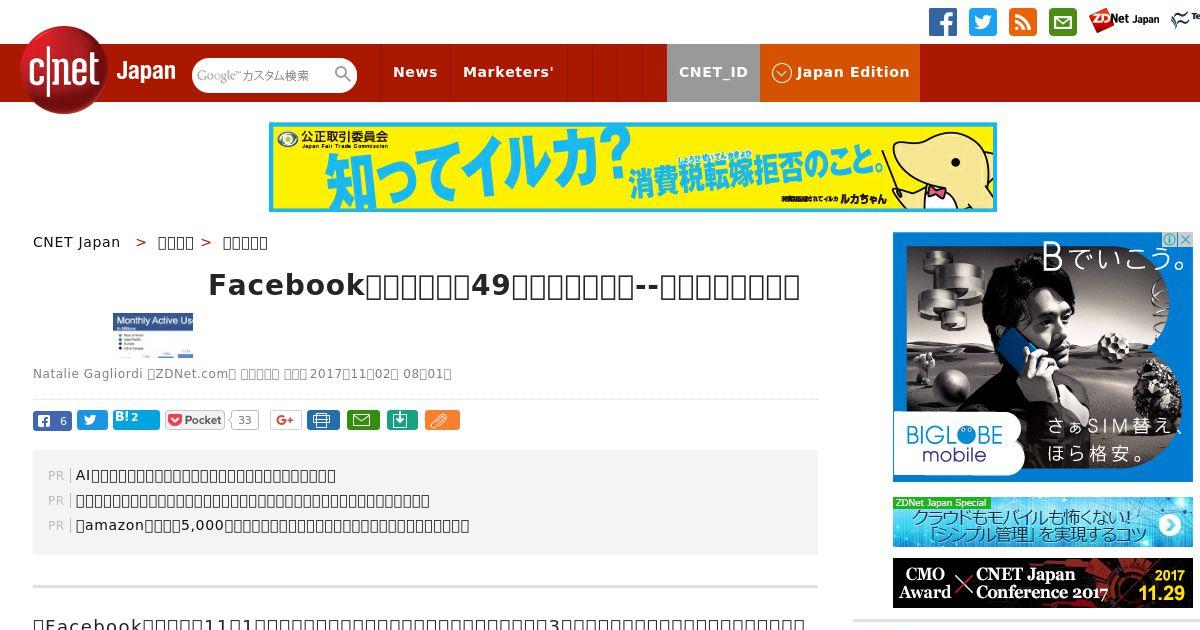Click the article headline starting with Facebook

click(504, 286)
